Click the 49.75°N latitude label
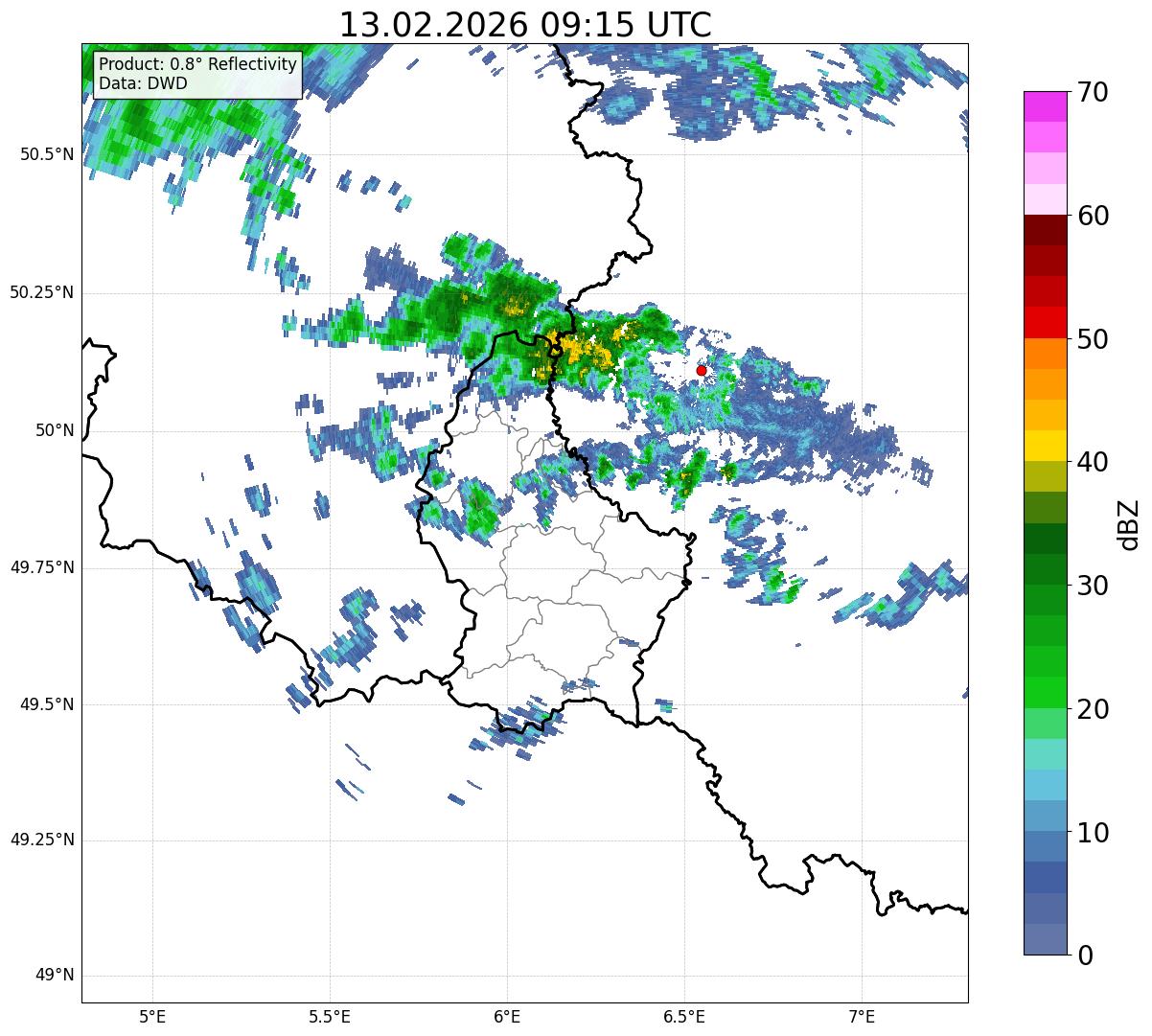Screen dimensions: 1152x1036 click(42, 567)
